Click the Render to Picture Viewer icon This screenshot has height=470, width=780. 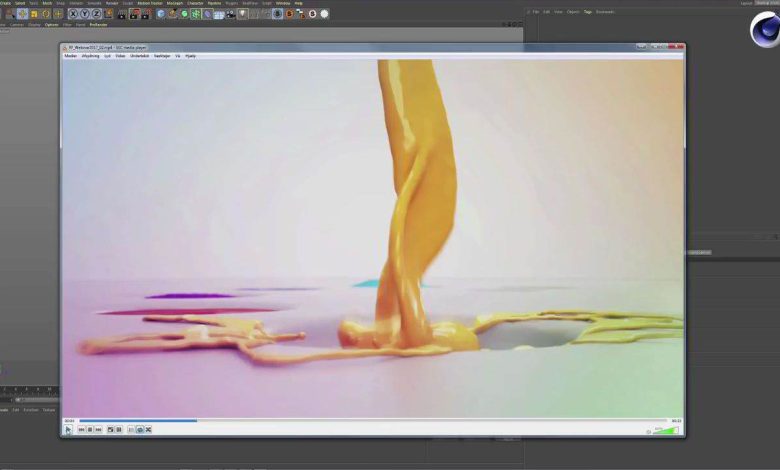pos(134,14)
